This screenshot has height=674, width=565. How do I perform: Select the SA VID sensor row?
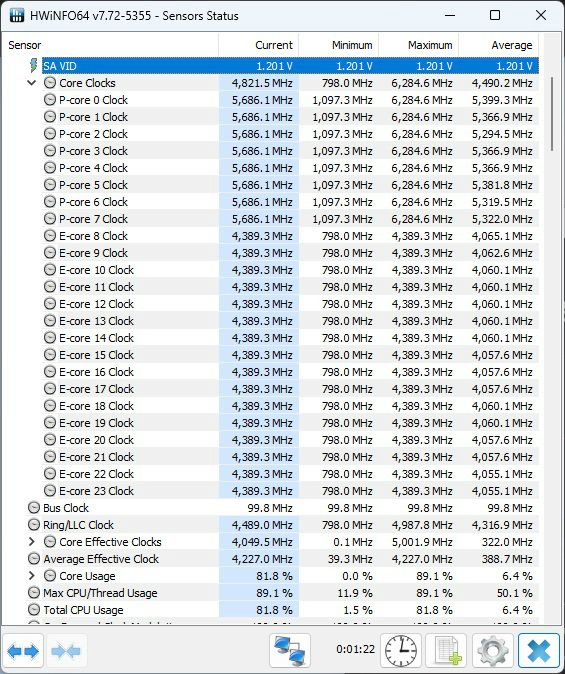click(x=290, y=66)
